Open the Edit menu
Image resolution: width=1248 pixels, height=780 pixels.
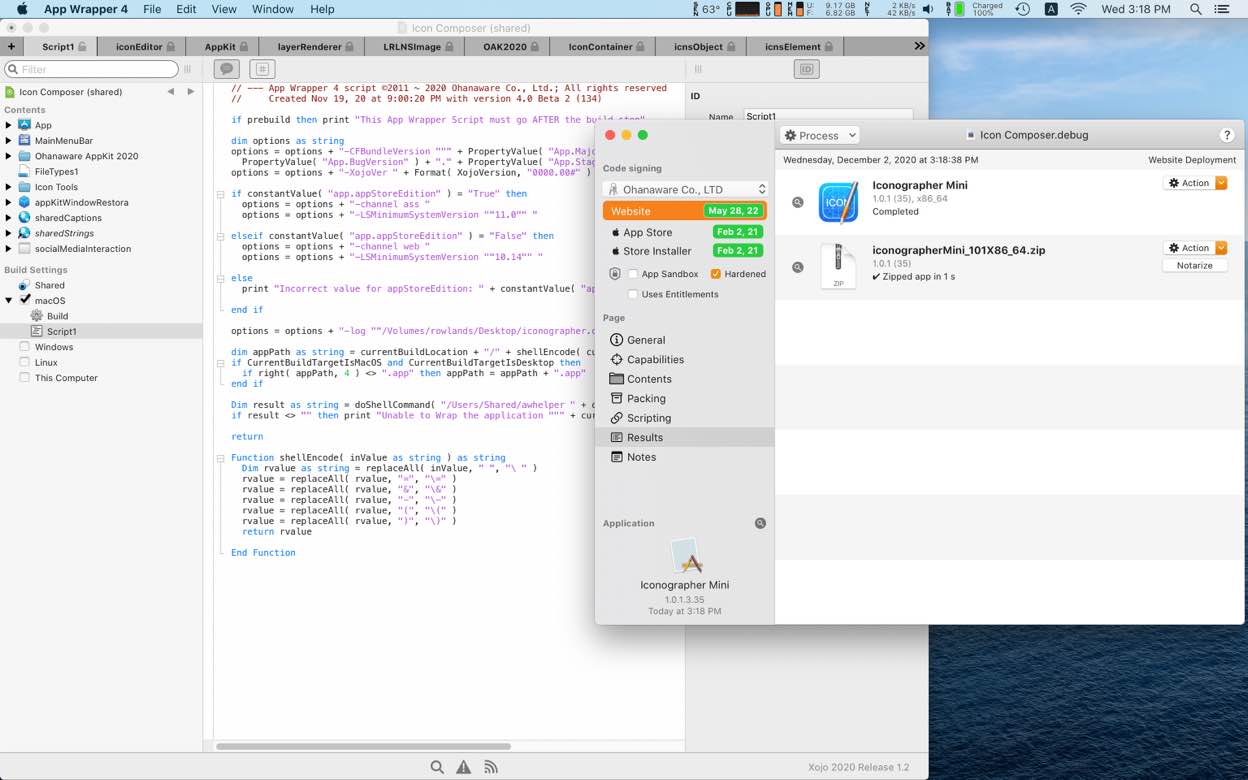click(x=186, y=9)
